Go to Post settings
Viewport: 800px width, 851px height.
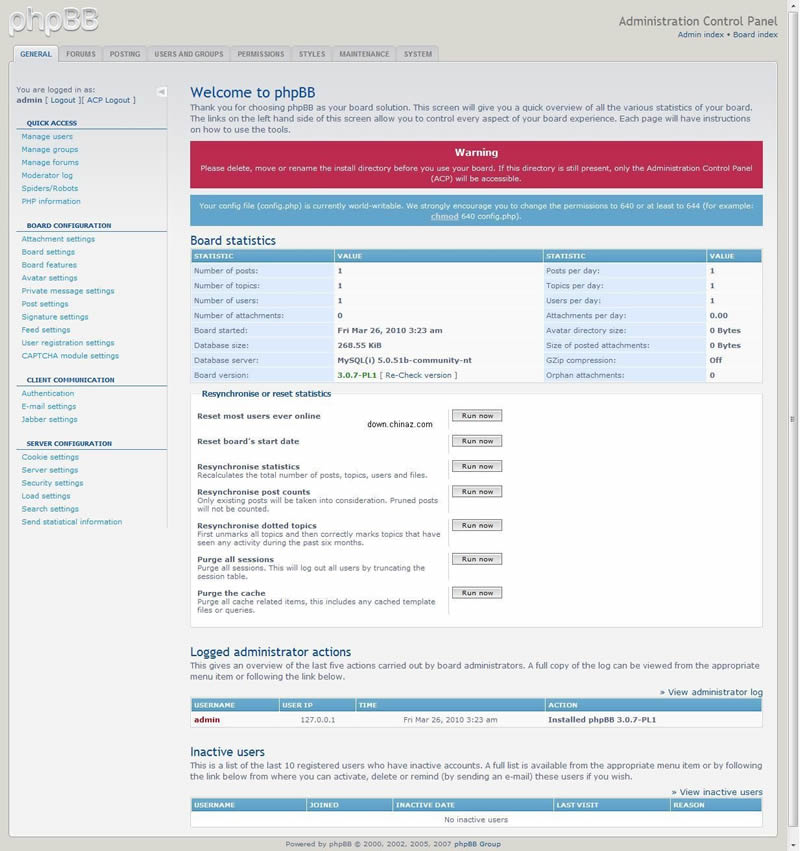[45, 304]
